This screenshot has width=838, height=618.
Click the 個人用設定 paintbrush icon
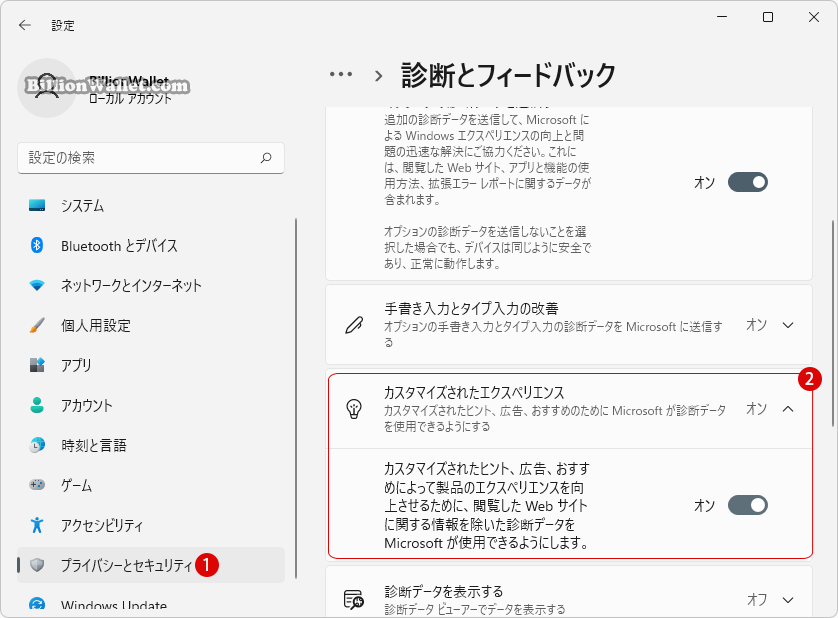(37, 325)
